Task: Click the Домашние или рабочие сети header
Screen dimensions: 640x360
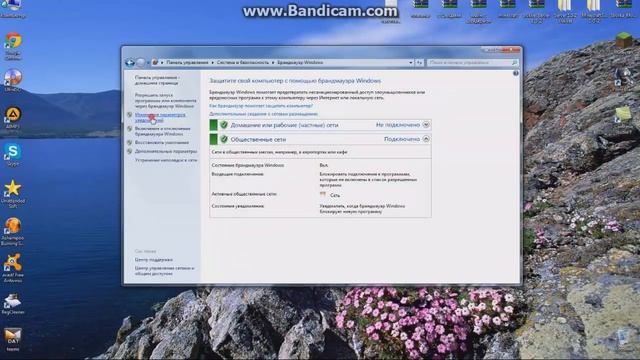Action: pyautogui.click(x=284, y=125)
